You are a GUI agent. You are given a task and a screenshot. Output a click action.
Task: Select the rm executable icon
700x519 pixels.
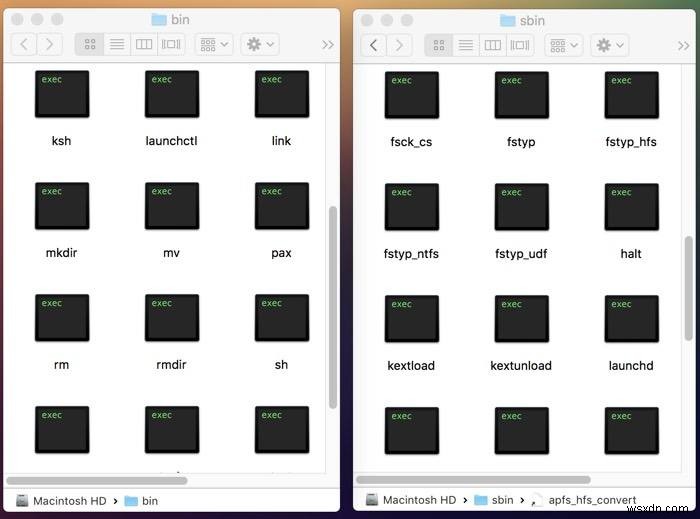pos(62,318)
